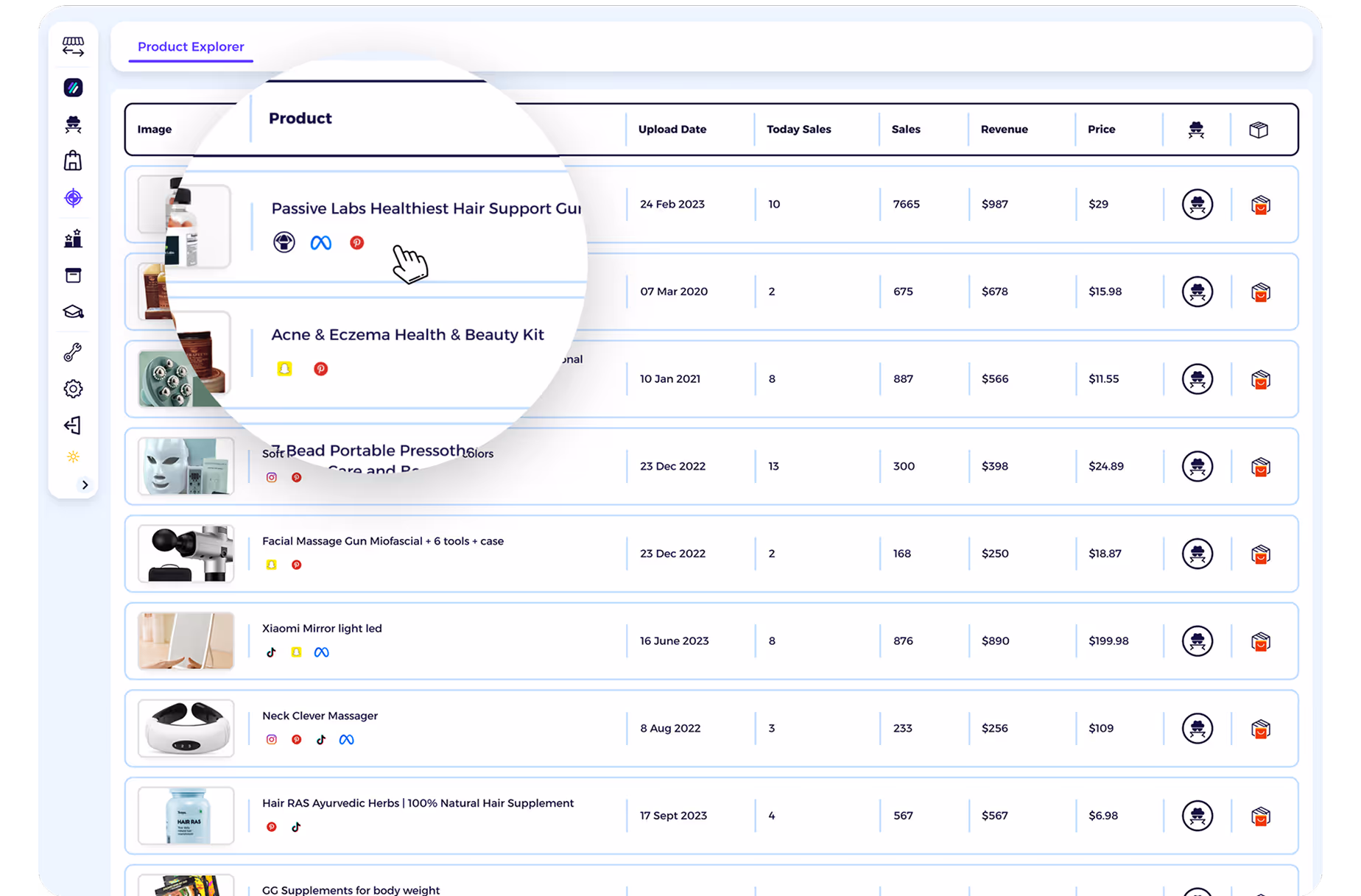Expand the sidebar with chevron arrow

click(85, 485)
